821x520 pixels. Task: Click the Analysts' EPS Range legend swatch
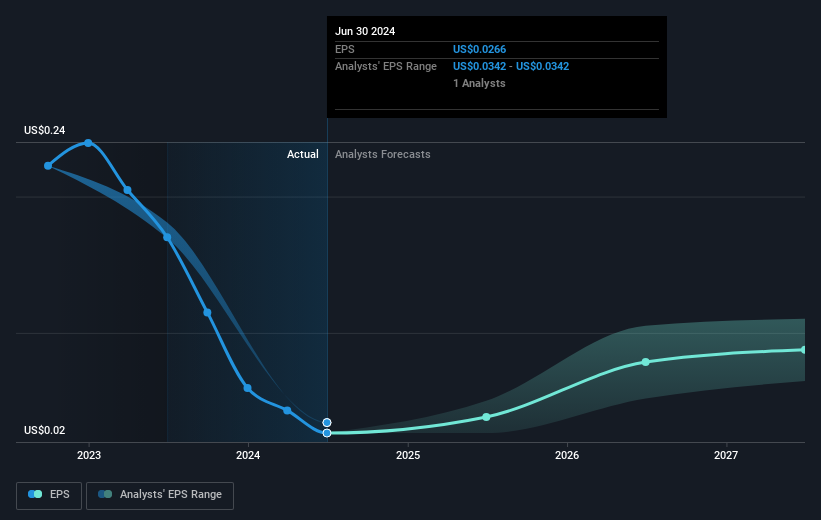tap(105, 494)
